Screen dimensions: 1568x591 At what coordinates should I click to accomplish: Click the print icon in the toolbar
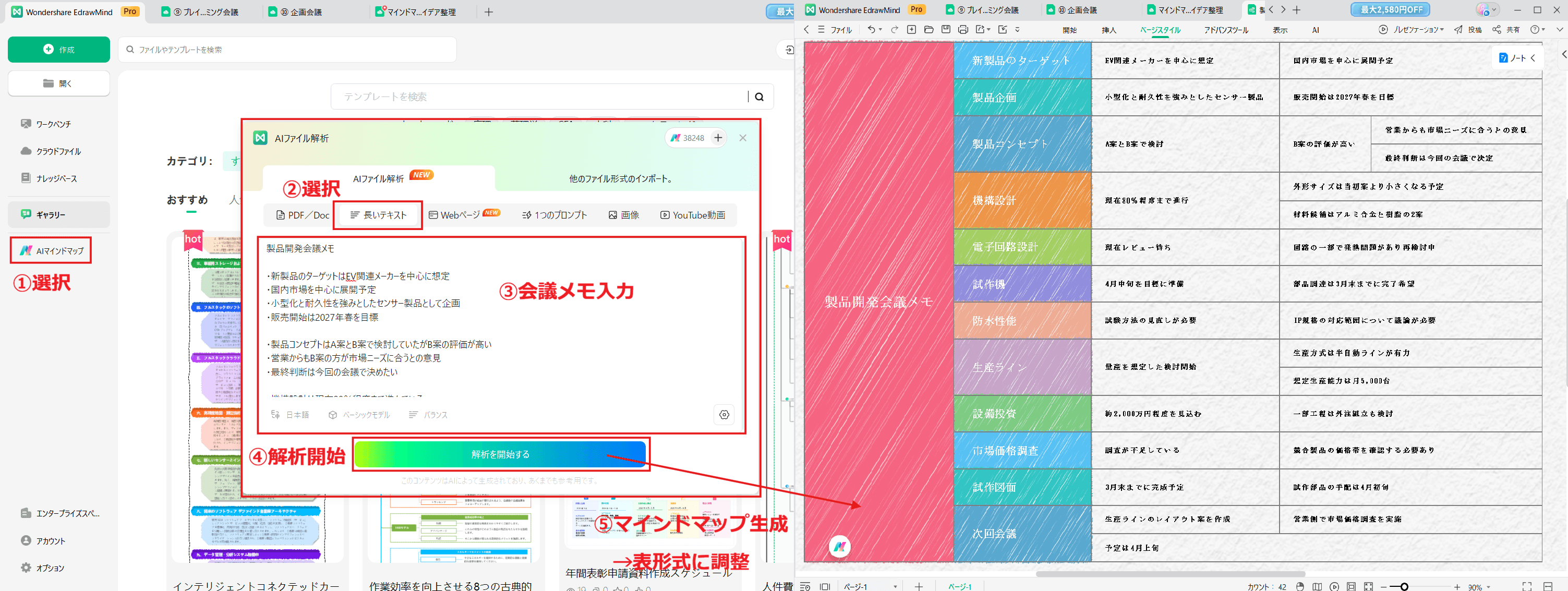tap(962, 29)
